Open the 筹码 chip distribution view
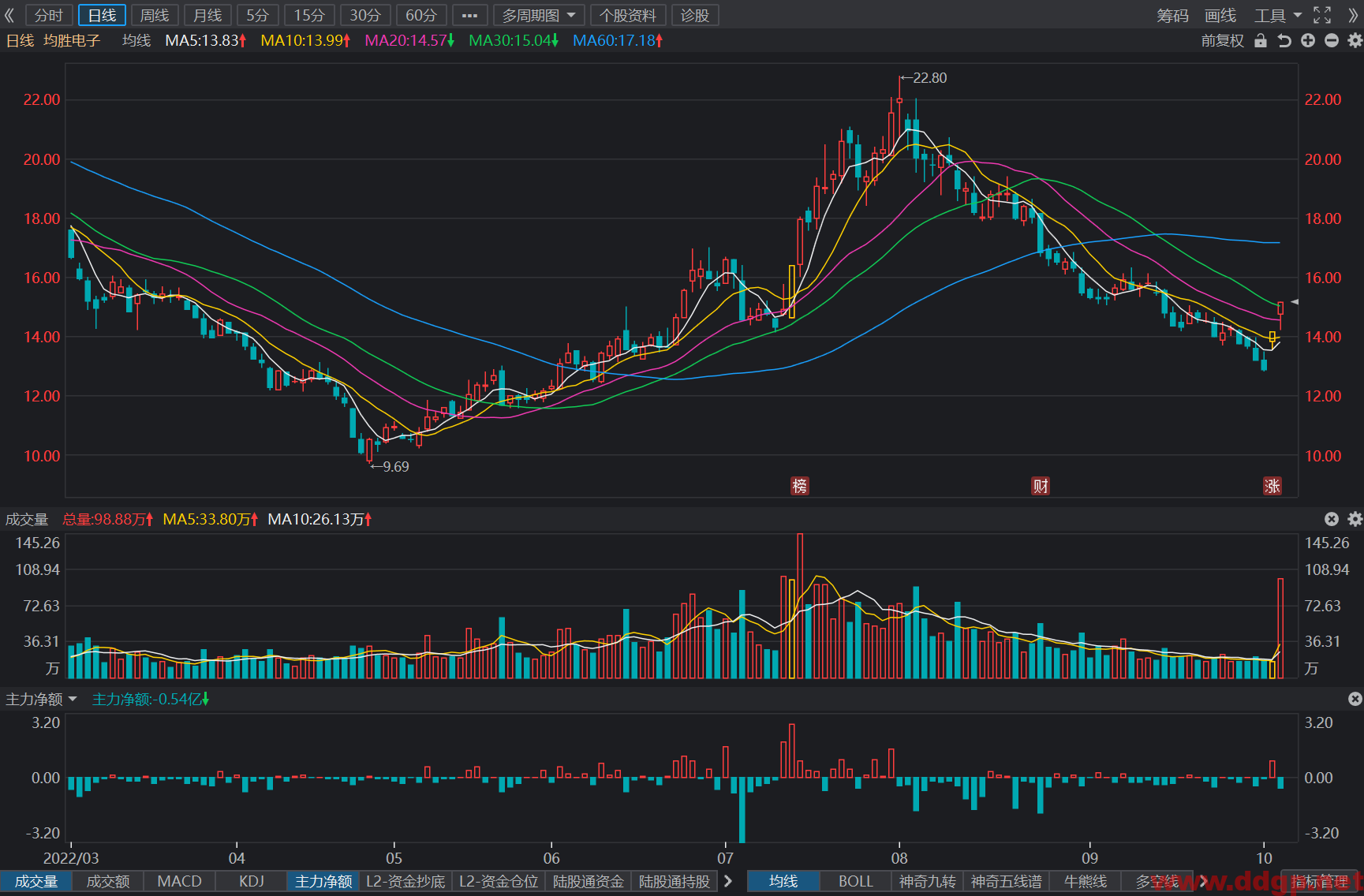Screen dimensions: 1364x896 (x=1172, y=15)
